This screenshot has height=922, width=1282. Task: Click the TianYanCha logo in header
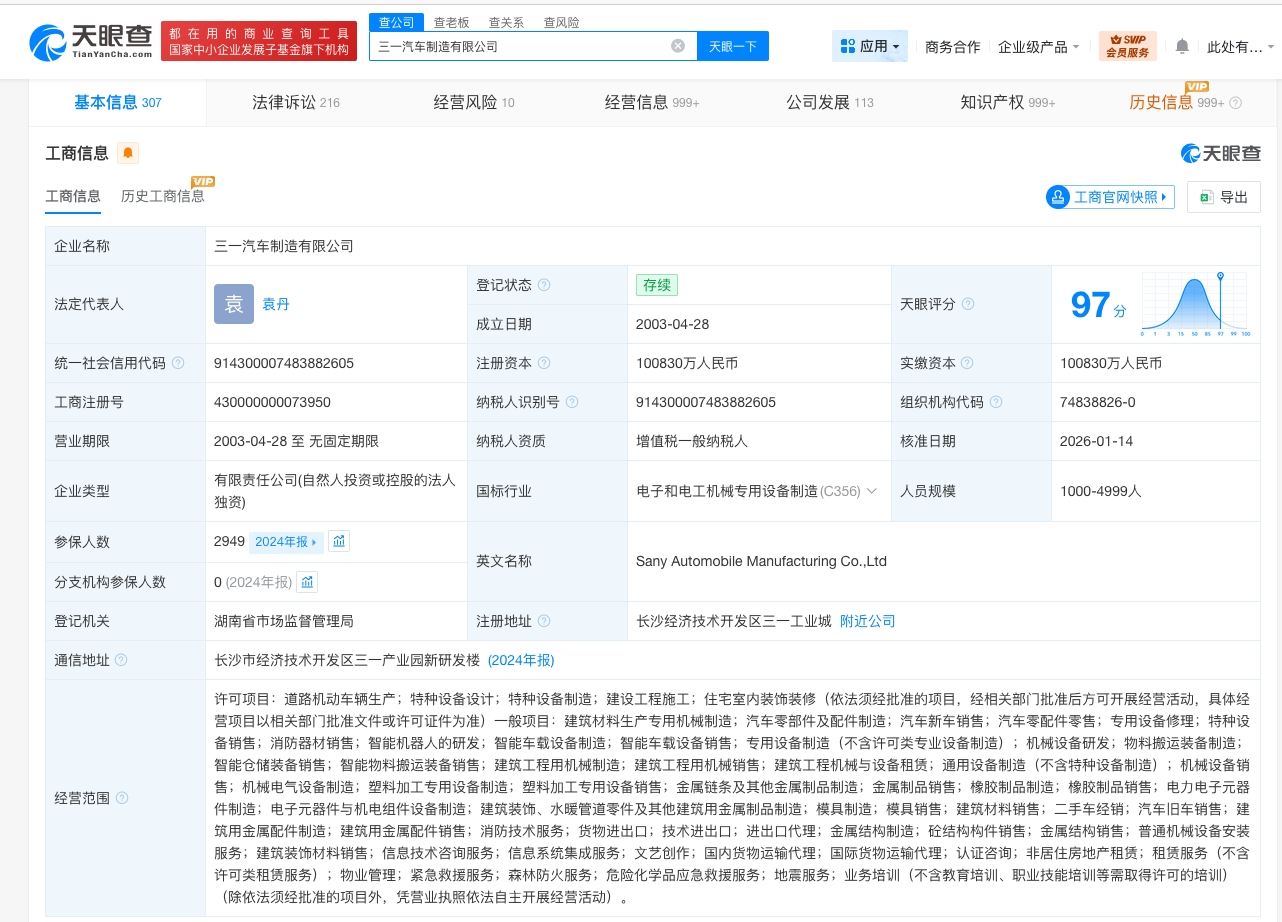tap(90, 42)
